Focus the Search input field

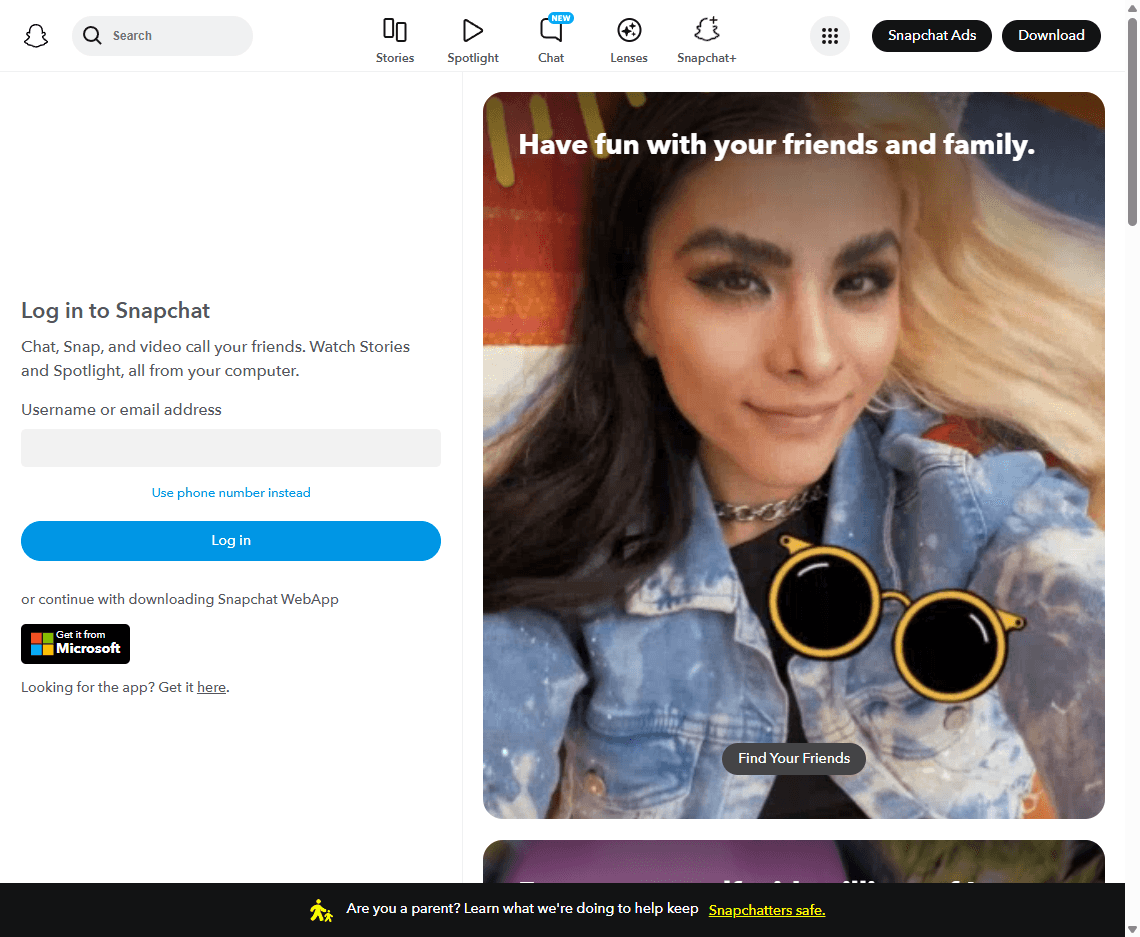point(162,36)
